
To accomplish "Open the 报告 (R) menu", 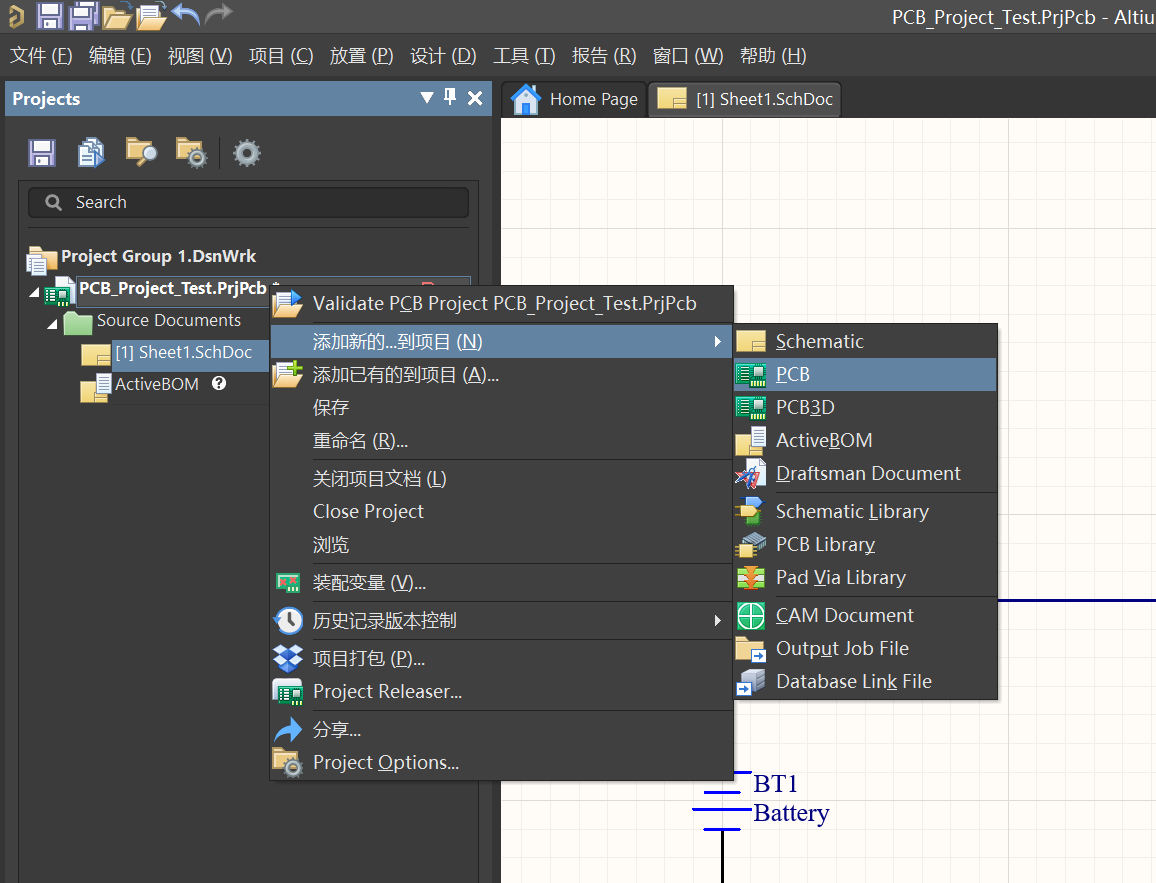I will (x=604, y=56).
